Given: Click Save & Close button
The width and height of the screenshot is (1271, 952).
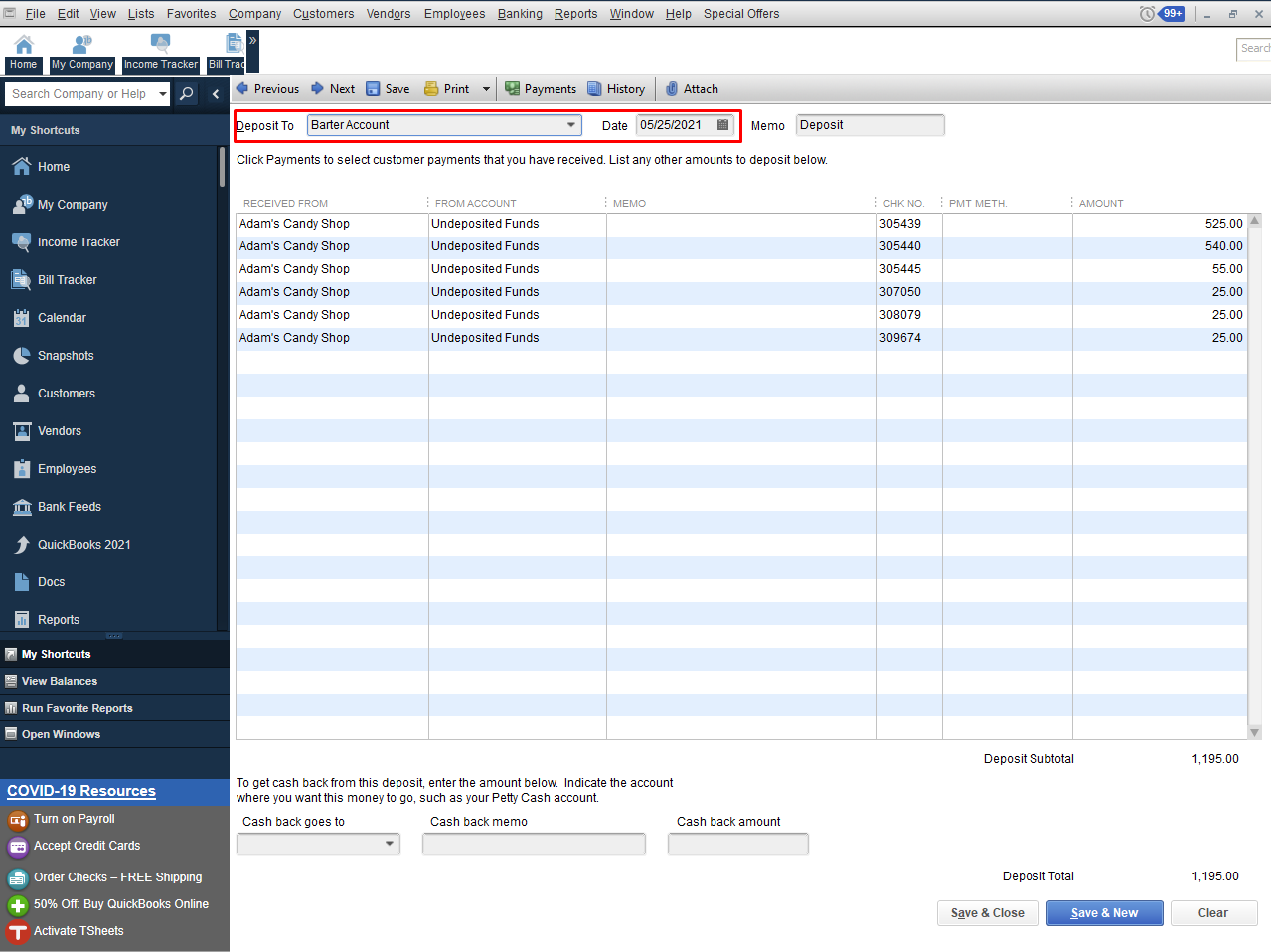Looking at the screenshot, I should pos(988,913).
